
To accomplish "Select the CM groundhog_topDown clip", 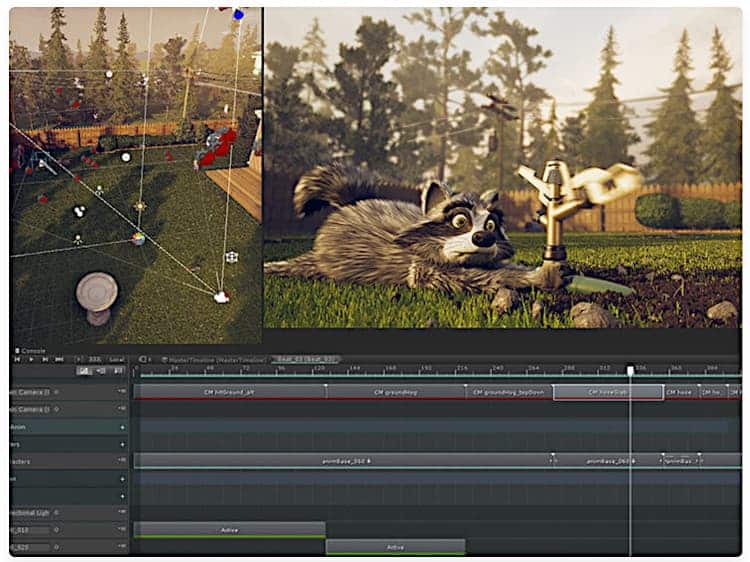I will [509, 392].
